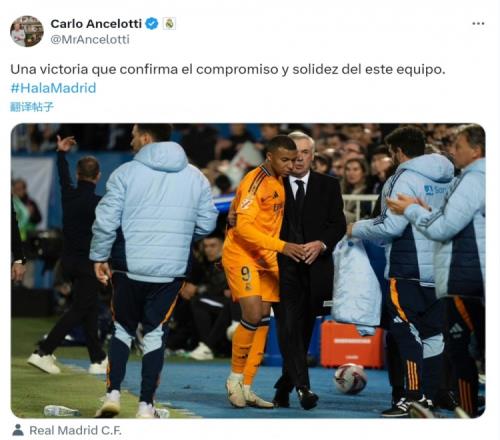Click the tagged-person icon below the photo

click(18, 430)
